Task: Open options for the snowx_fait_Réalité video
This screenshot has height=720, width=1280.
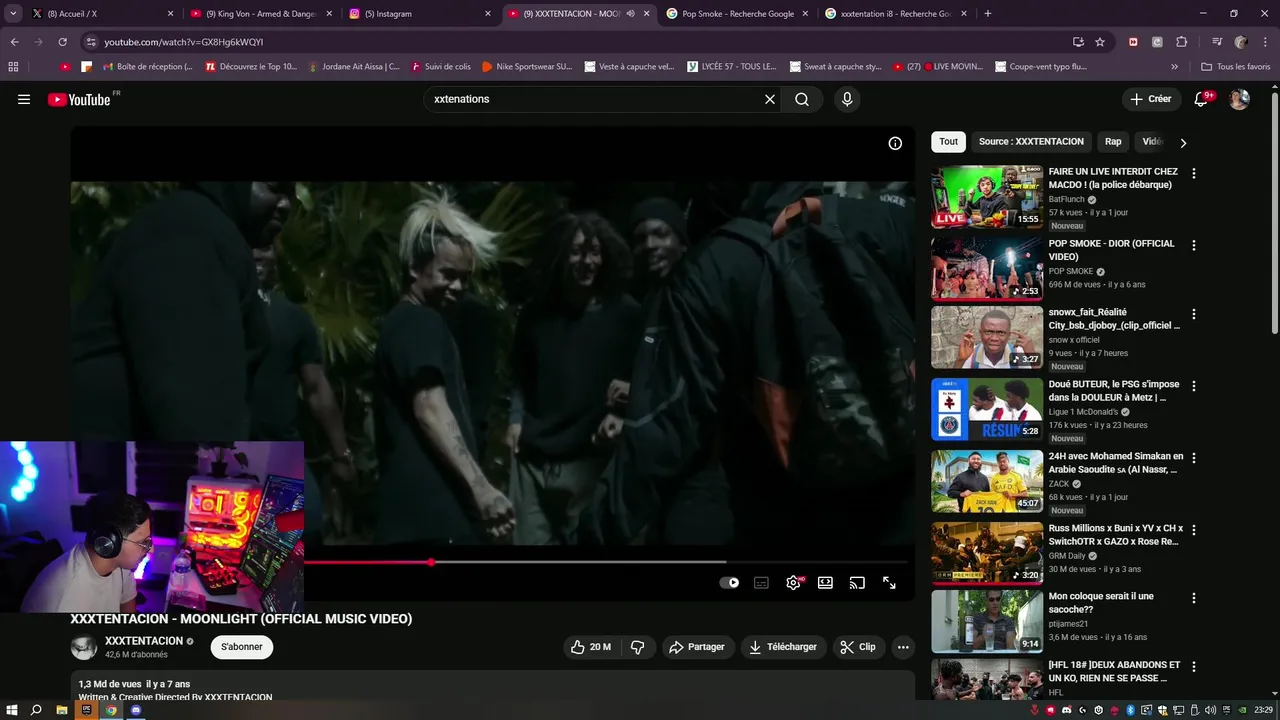Action: 1193,313
